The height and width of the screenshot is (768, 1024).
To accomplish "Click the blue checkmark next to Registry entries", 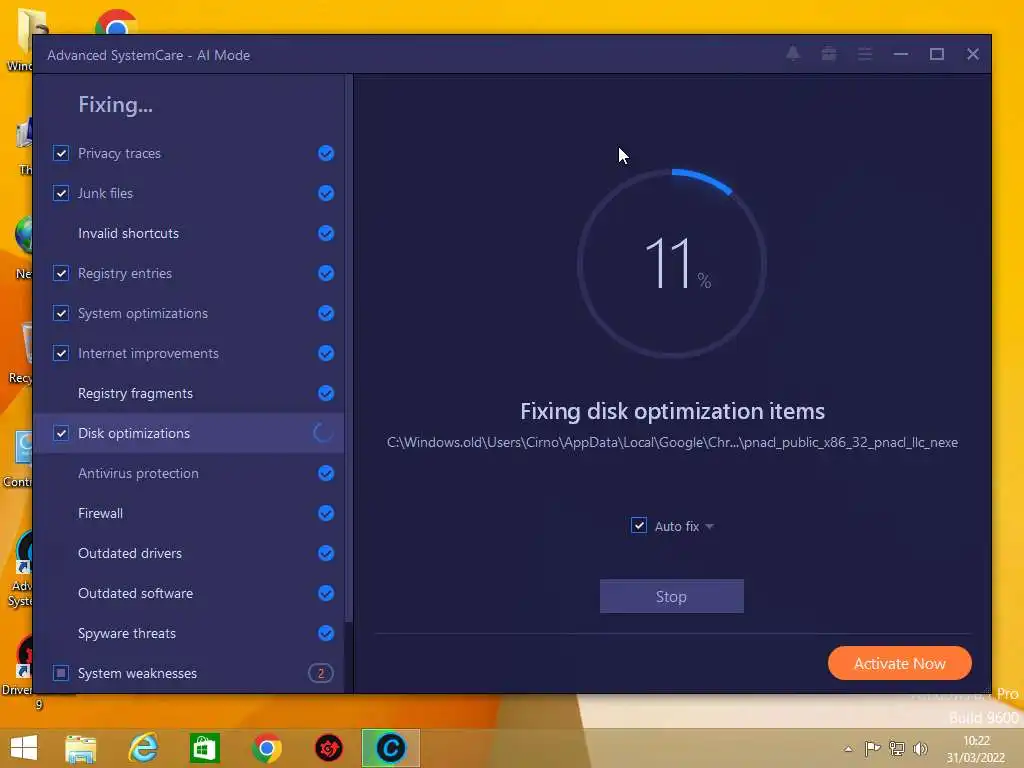I will pyautogui.click(x=326, y=273).
